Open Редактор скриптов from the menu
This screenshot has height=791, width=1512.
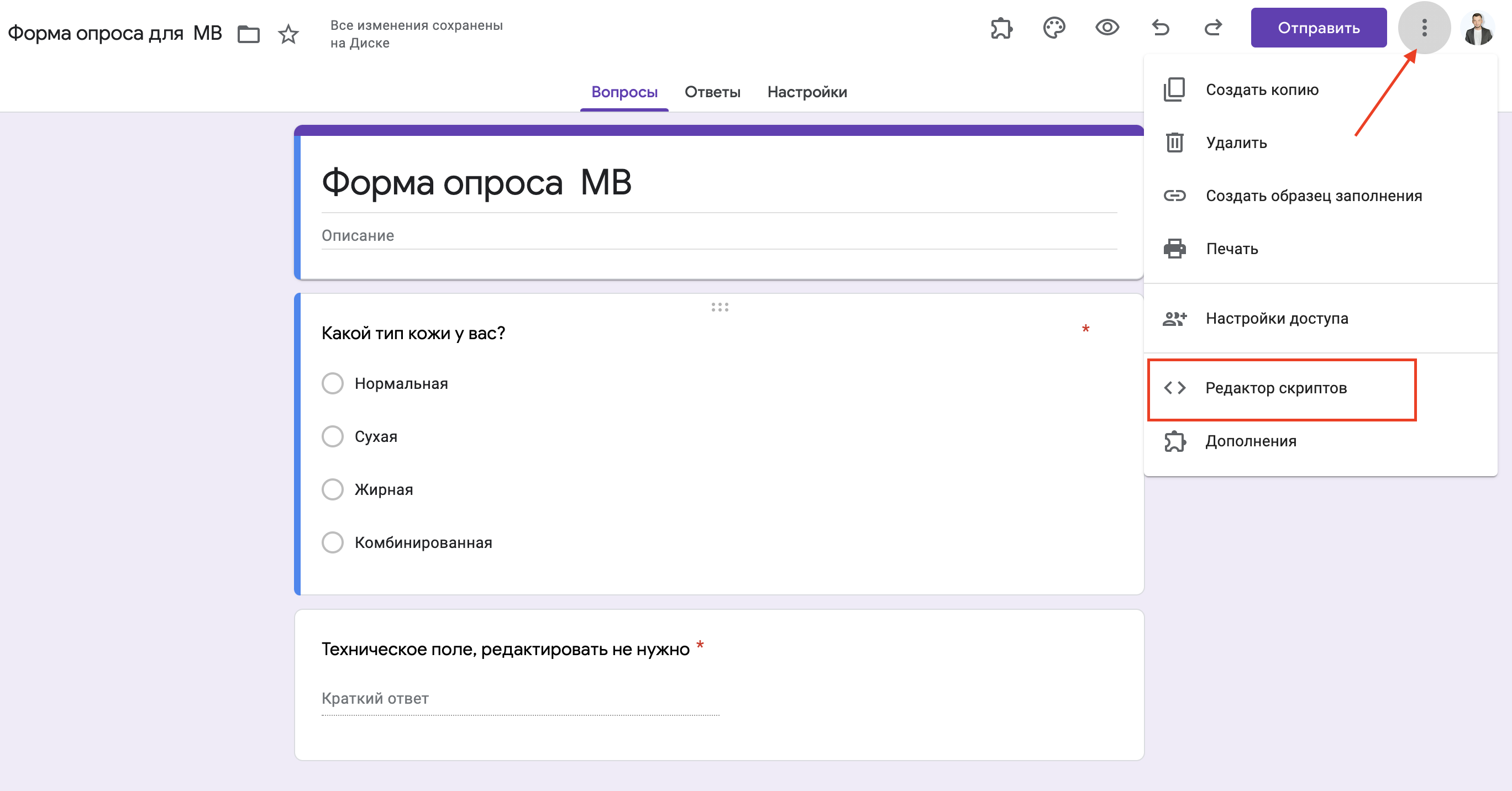(x=1320, y=388)
